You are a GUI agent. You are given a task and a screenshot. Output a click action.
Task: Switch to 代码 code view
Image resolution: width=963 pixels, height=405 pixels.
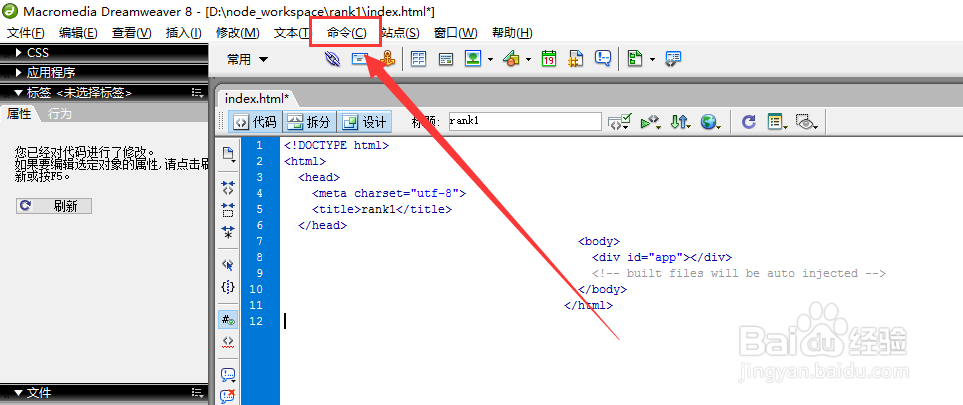coord(256,122)
